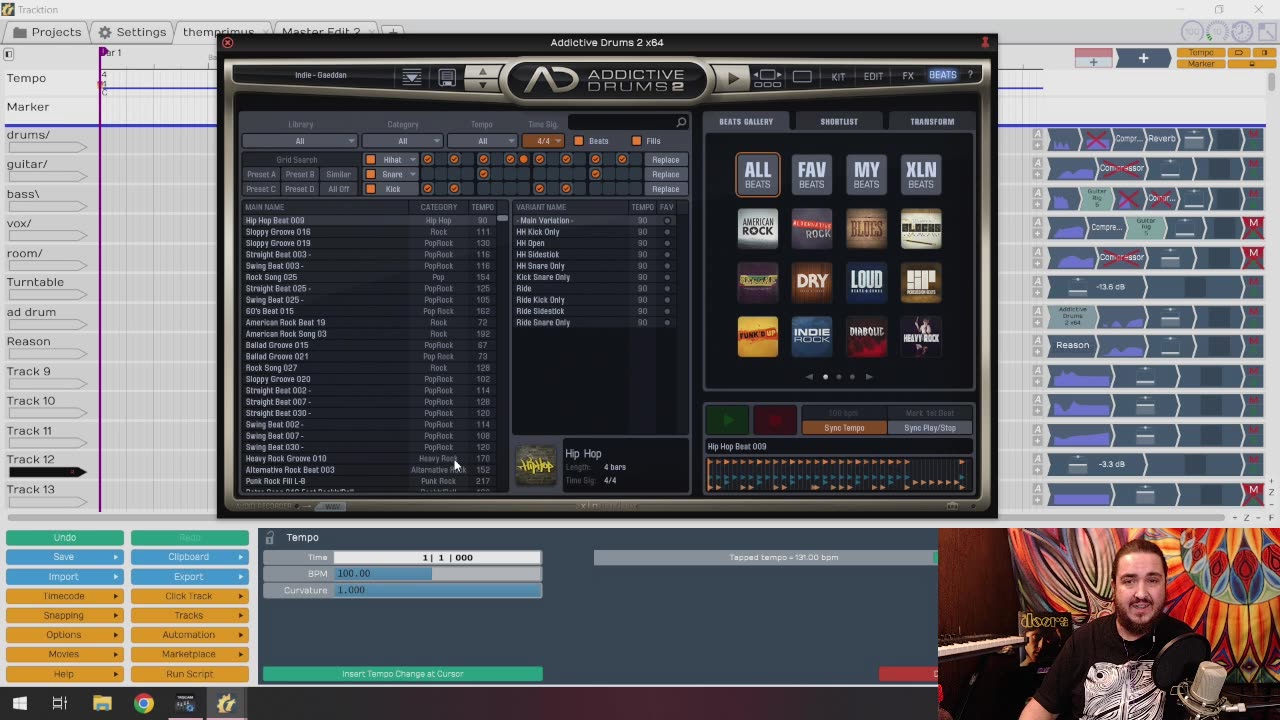The width and height of the screenshot is (1280, 720).
Task: Open the American Rock beat pack
Action: [x=757, y=229]
